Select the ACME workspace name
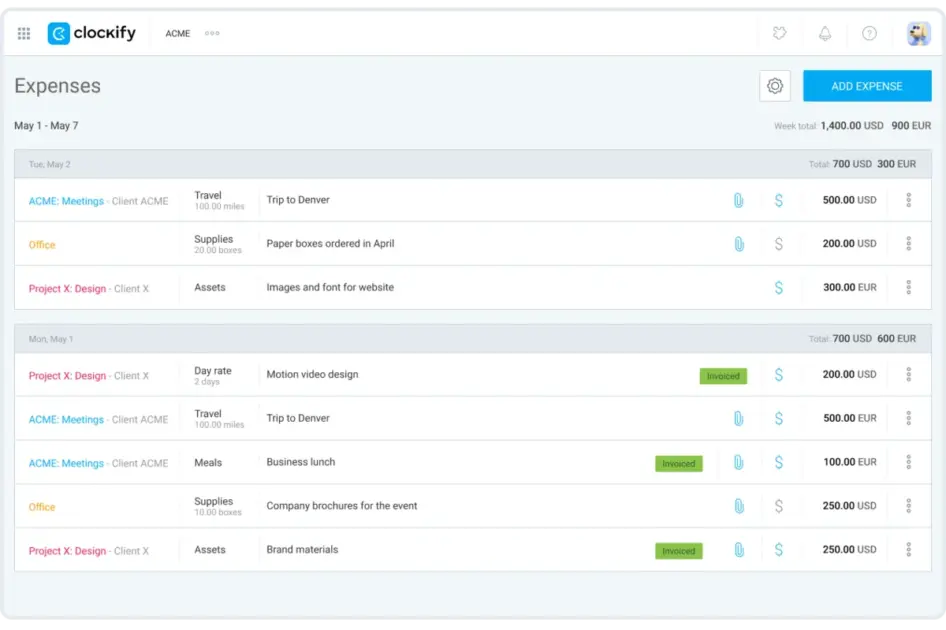946x630 pixels. click(x=177, y=33)
